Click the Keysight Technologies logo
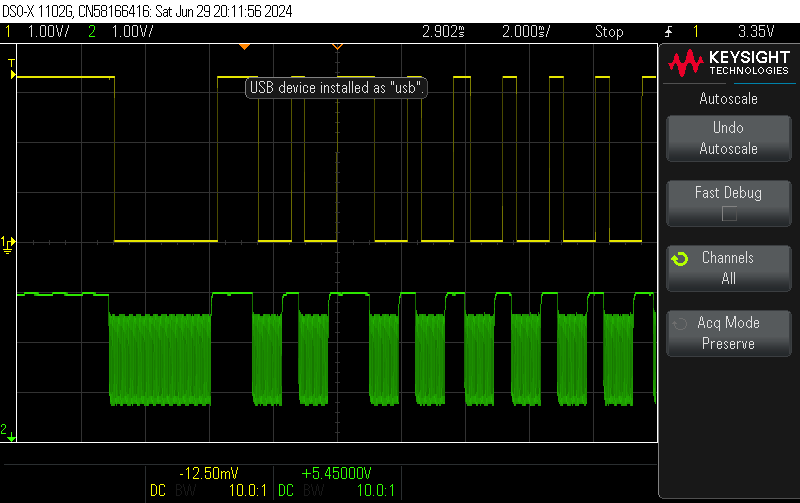 click(x=729, y=62)
